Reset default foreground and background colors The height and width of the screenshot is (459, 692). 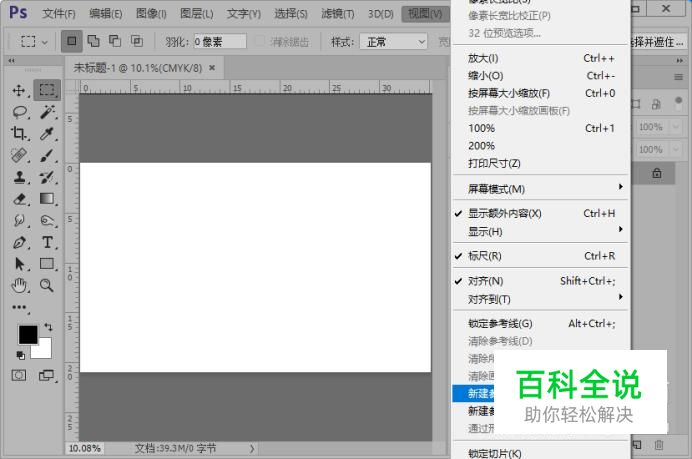(x=20, y=355)
